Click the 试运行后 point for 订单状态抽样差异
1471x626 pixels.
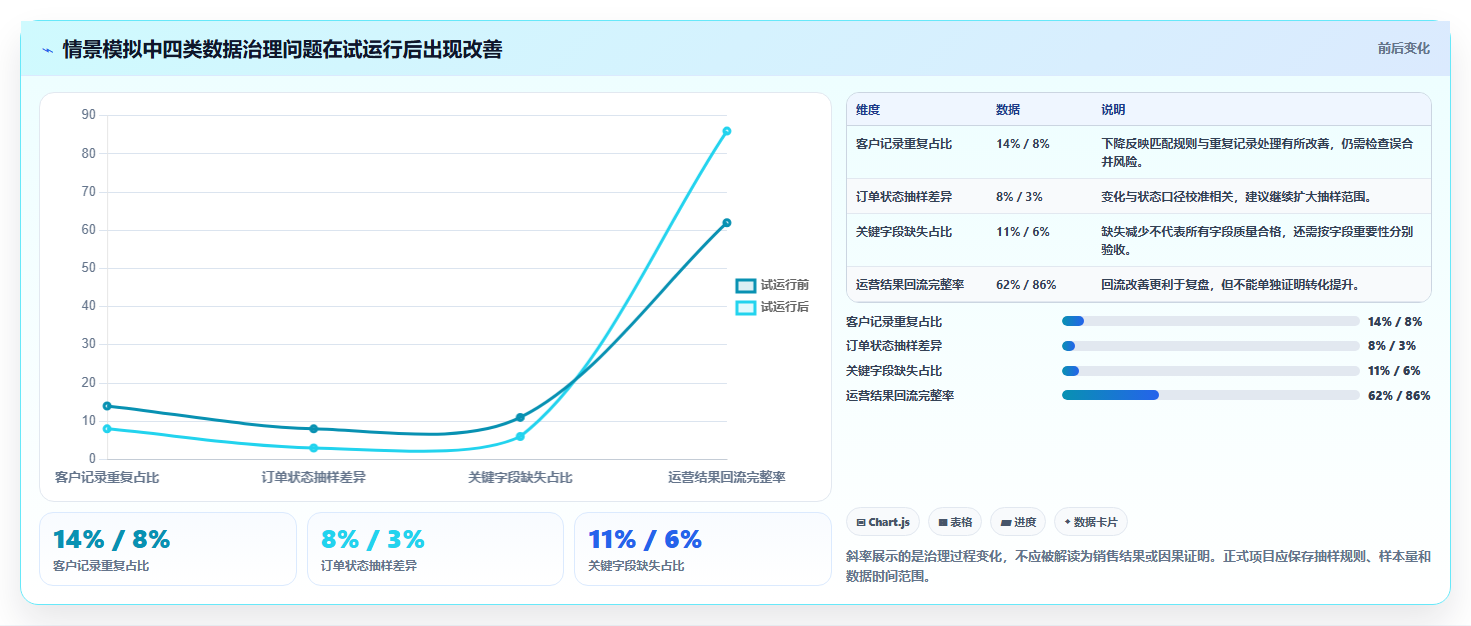pyautogui.click(x=314, y=448)
